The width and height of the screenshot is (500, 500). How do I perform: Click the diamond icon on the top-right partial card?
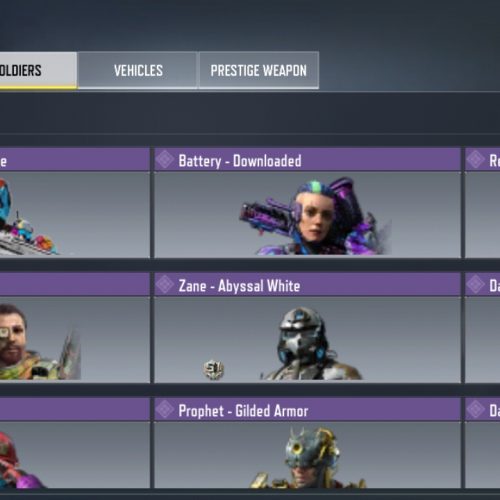pos(475,160)
